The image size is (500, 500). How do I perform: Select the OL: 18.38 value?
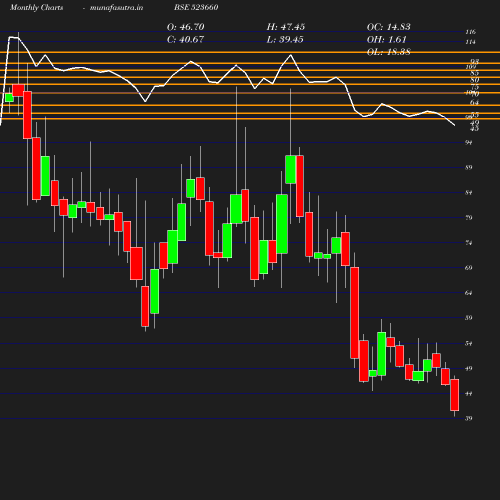pos(389,52)
